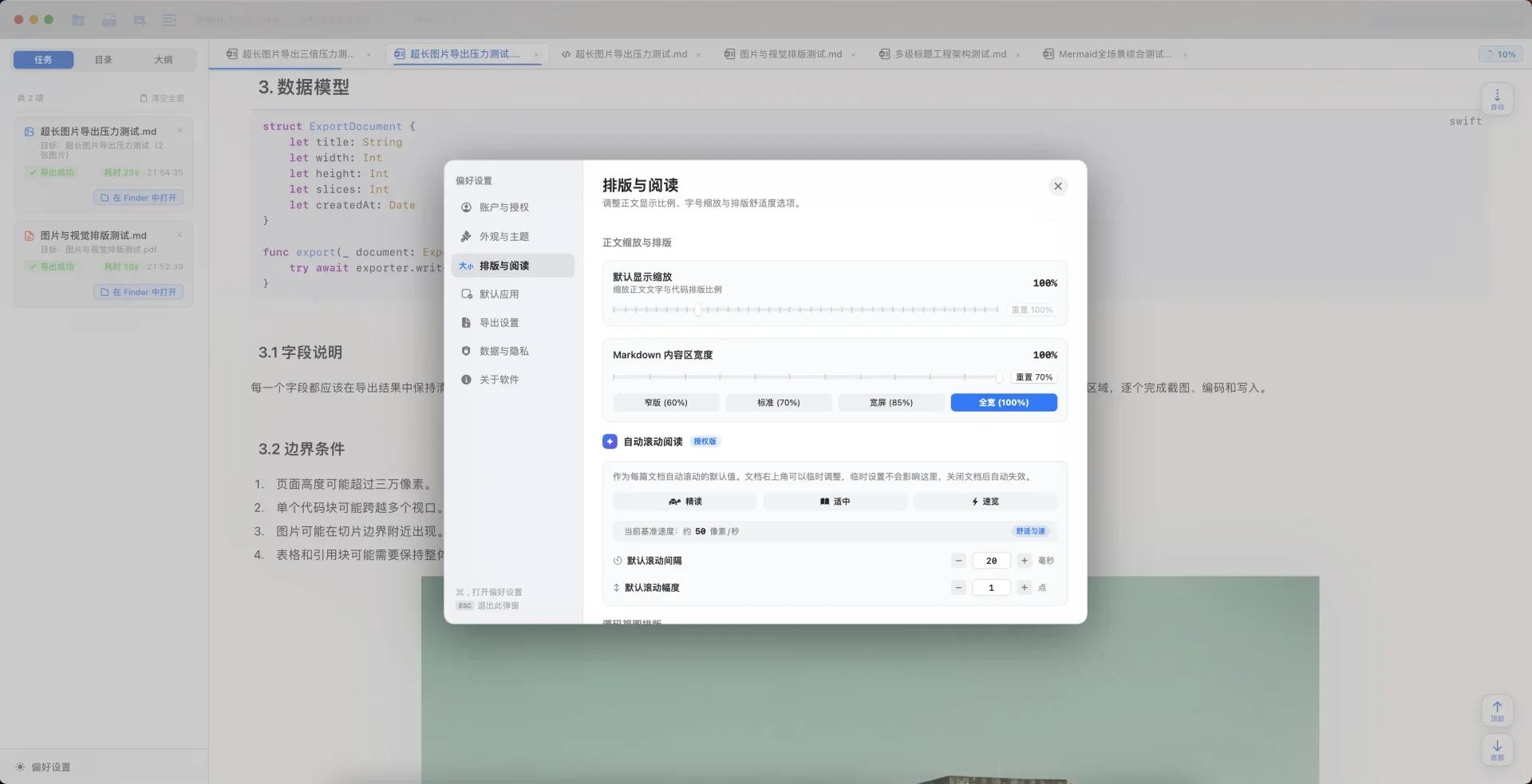Jump to bottom with 底部 arrow button

coord(1498,750)
